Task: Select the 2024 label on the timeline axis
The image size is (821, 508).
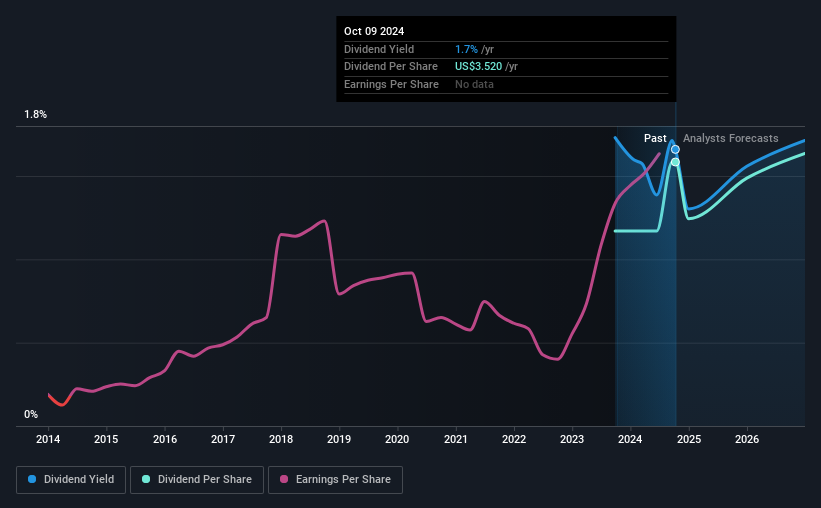Action: [630, 439]
